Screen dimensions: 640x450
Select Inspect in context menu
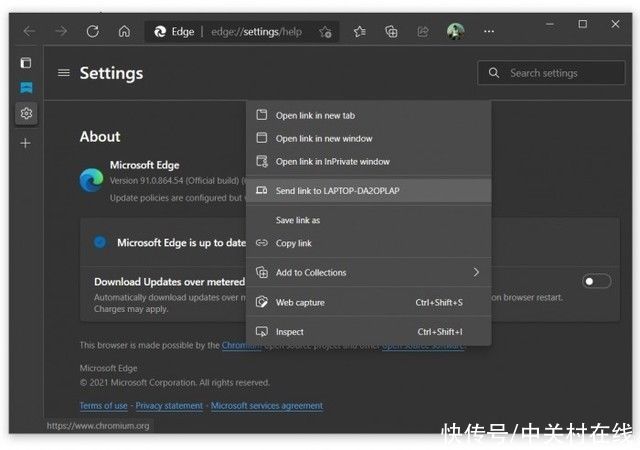click(x=368, y=332)
